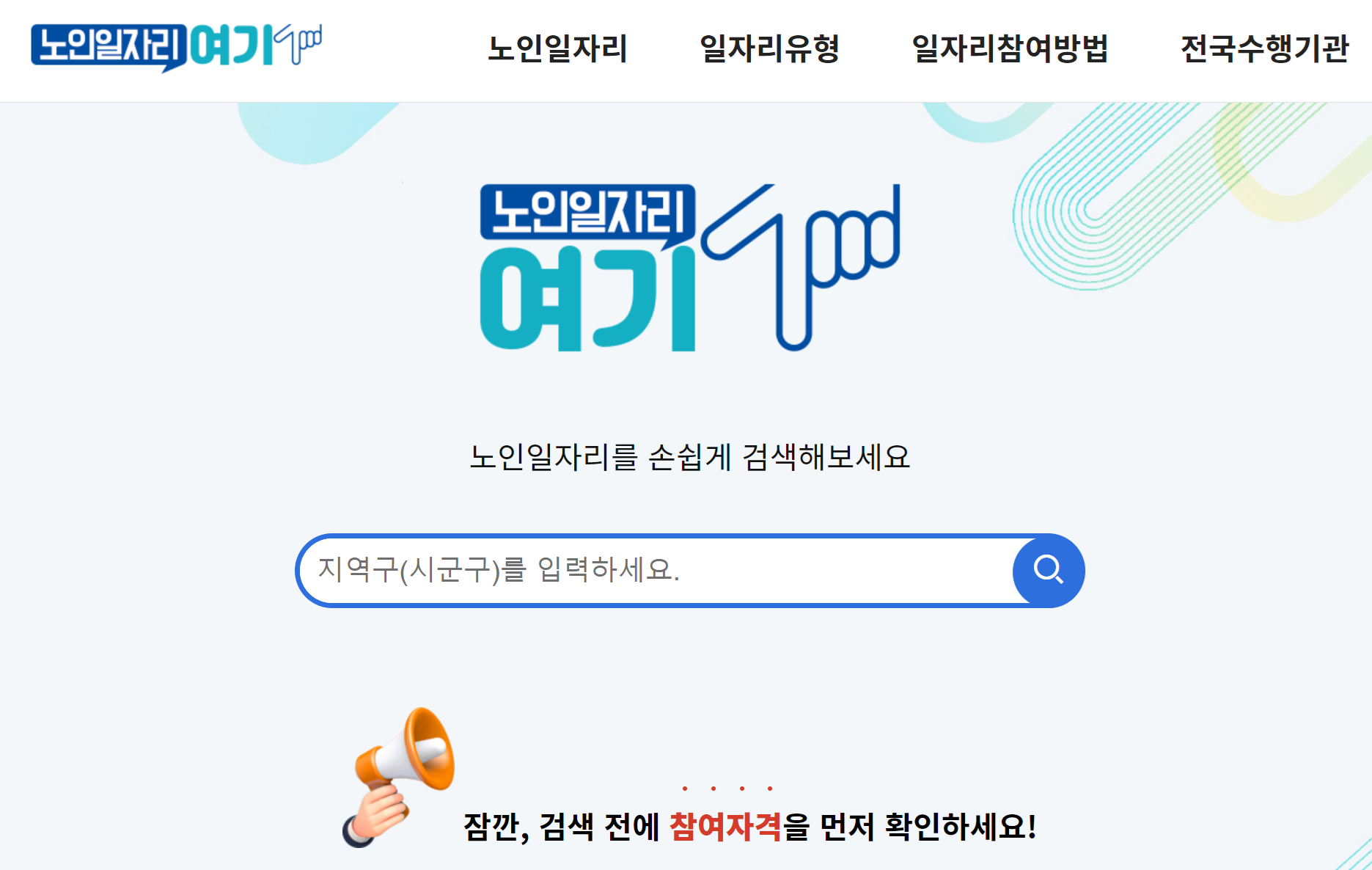
Task: Click the blue 노인일자리 speech bubble in center logo
Action: click(x=587, y=214)
